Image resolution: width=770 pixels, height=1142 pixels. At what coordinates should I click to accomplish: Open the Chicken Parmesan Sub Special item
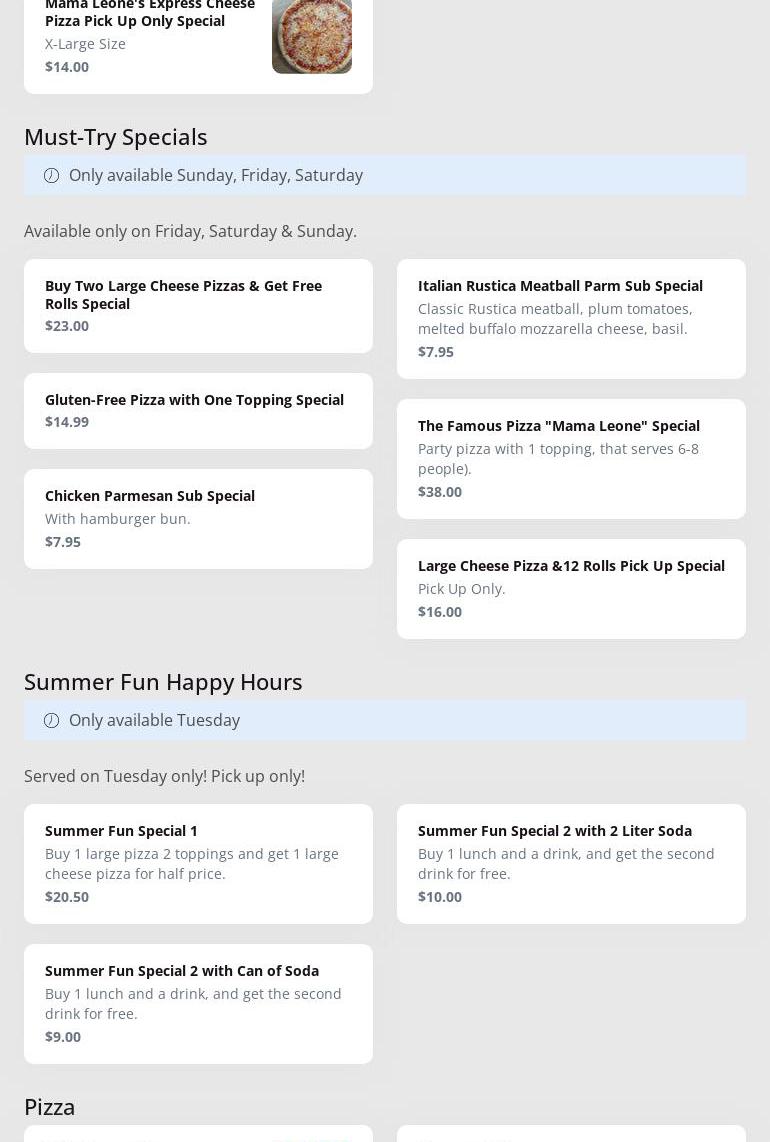click(198, 518)
